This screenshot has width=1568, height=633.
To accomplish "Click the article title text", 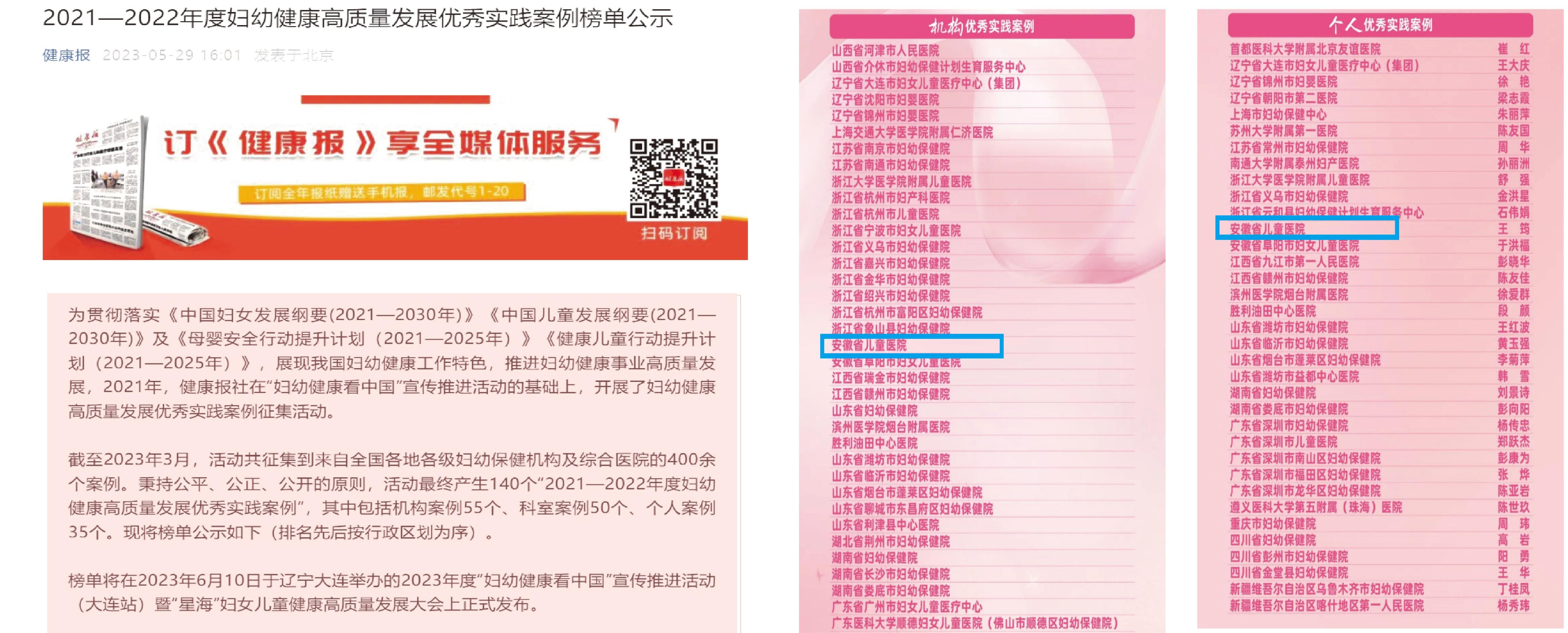I will pos(357,18).
